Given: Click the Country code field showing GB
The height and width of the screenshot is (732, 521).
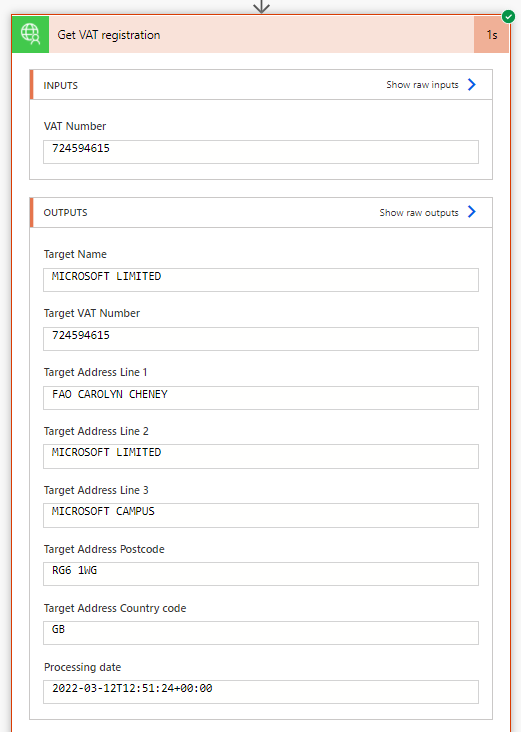Looking at the screenshot, I should click(x=261, y=633).
